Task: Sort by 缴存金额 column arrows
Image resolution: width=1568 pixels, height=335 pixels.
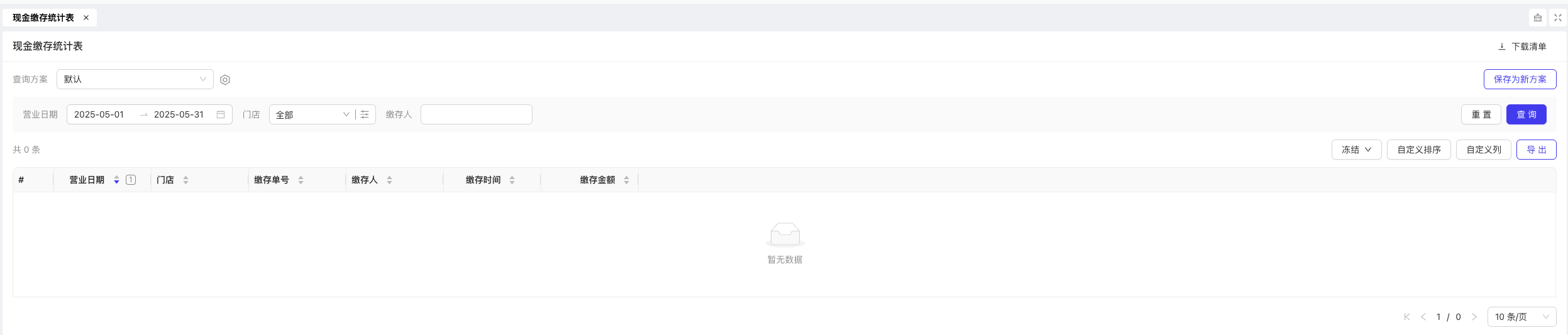Action: click(626, 180)
